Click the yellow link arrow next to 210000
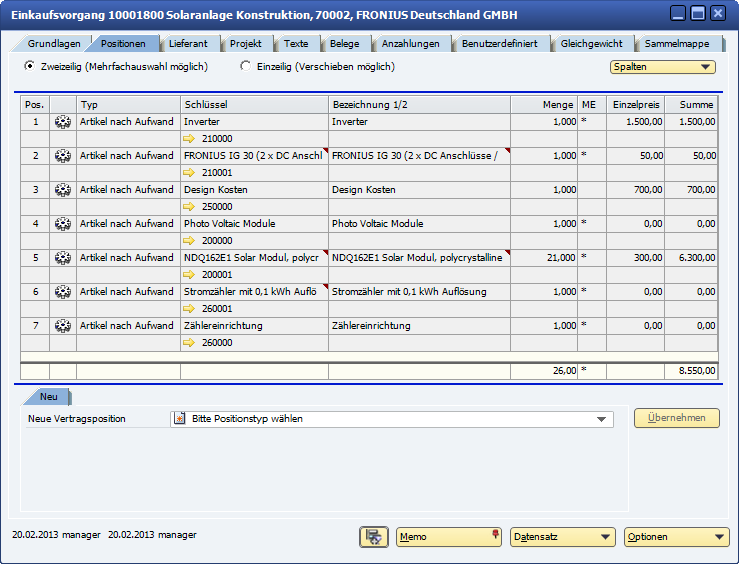Screen dimensions: 739x564 189,139
